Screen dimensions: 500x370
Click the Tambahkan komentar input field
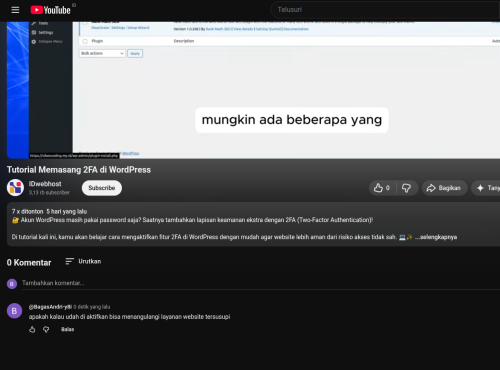(261, 283)
